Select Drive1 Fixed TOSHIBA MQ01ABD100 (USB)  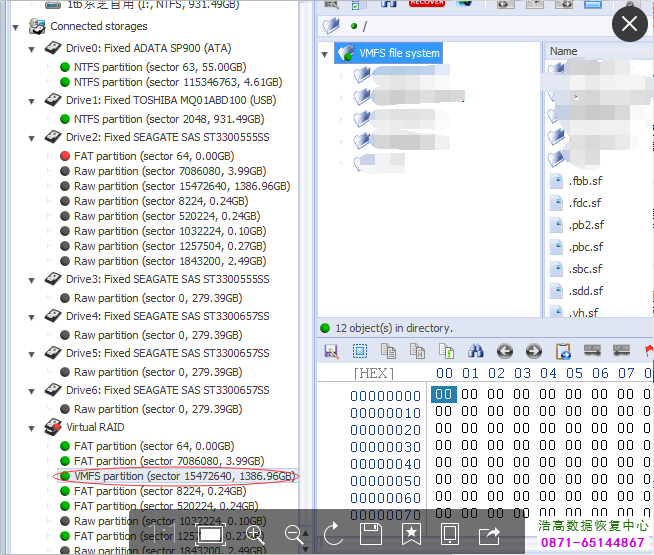[x=166, y=100]
